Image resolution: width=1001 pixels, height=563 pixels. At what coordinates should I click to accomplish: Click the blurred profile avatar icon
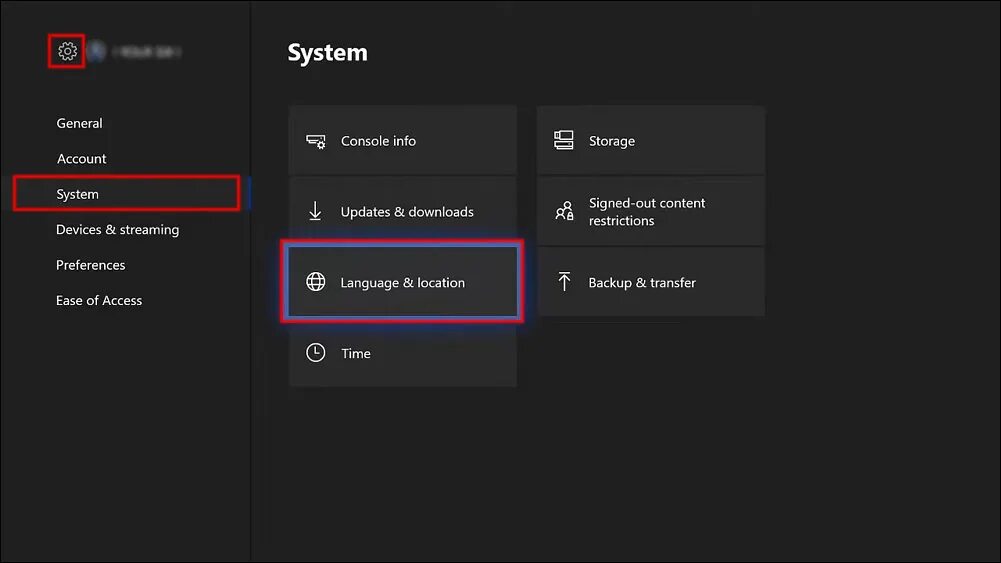click(96, 51)
